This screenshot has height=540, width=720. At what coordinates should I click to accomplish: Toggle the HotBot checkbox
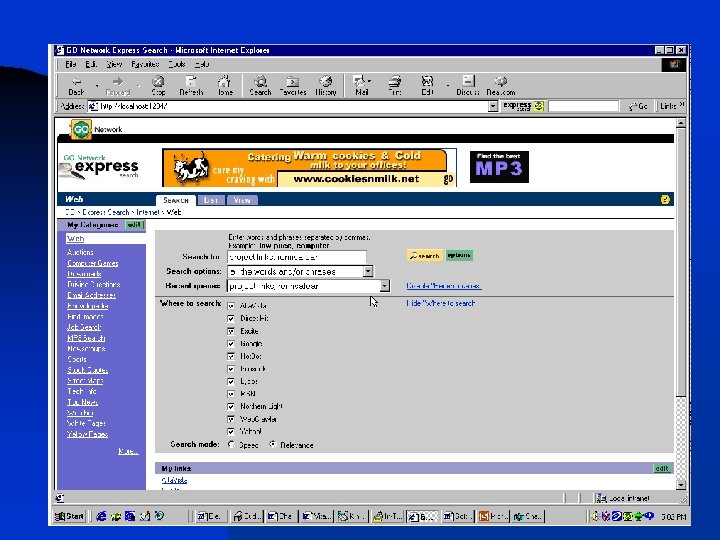[231, 356]
